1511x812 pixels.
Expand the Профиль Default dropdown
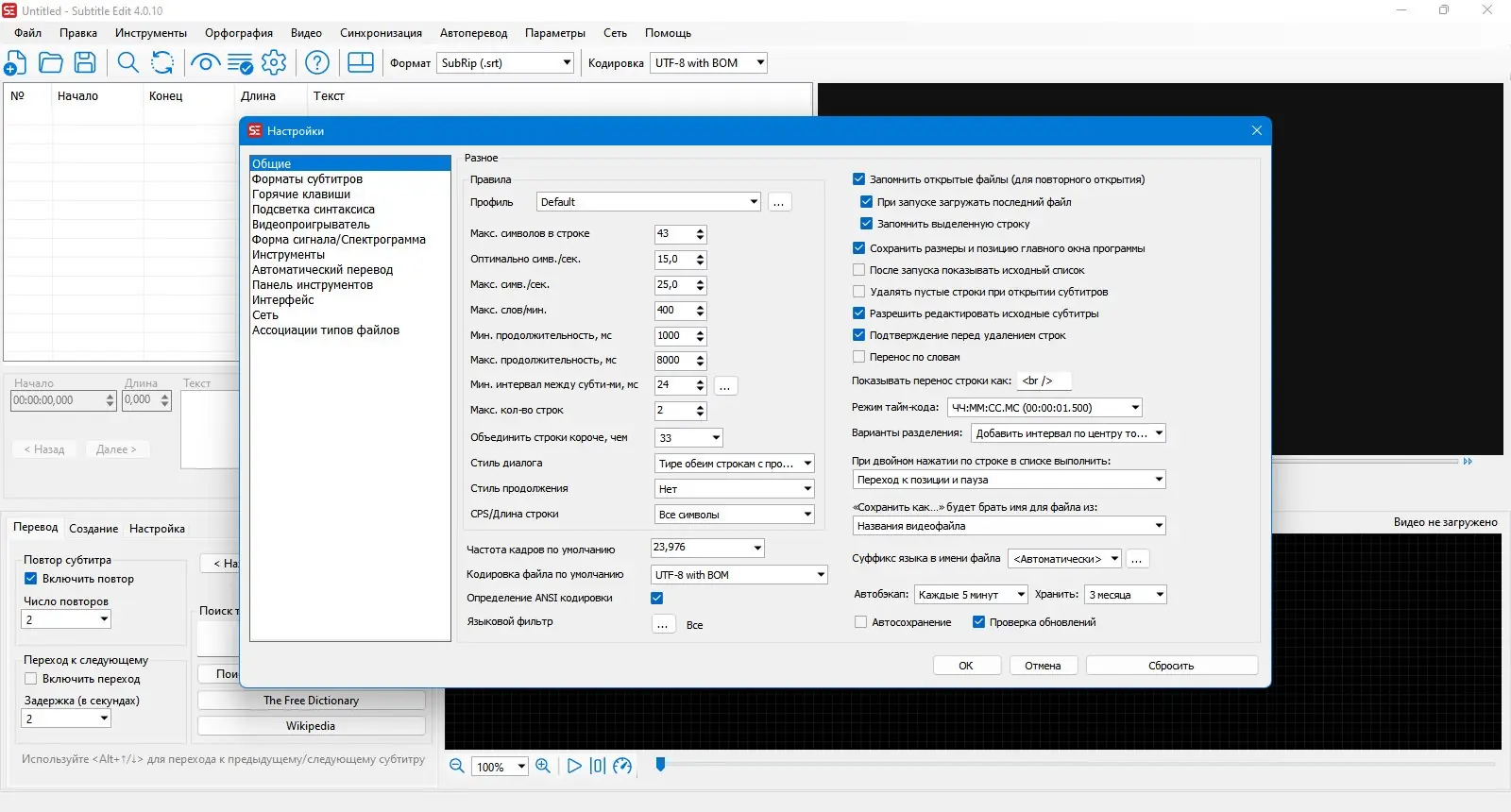tap(648, 202)
